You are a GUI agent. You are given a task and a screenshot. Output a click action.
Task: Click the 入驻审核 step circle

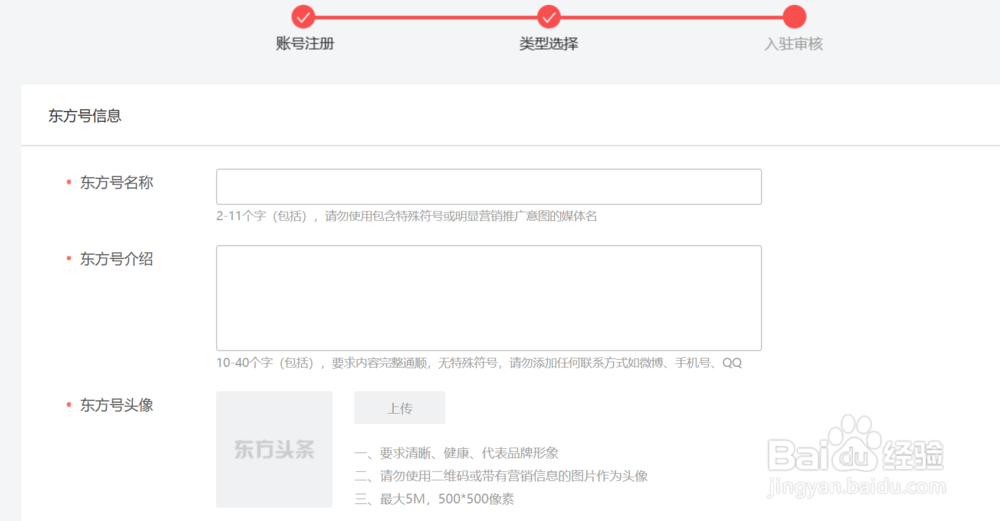(794, 17)
